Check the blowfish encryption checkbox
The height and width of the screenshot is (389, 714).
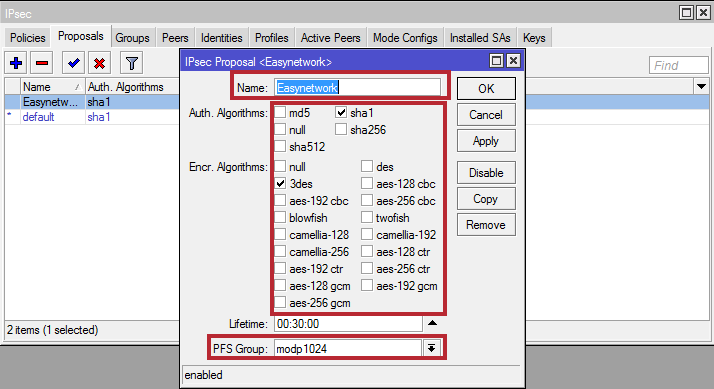click(280, 218)
